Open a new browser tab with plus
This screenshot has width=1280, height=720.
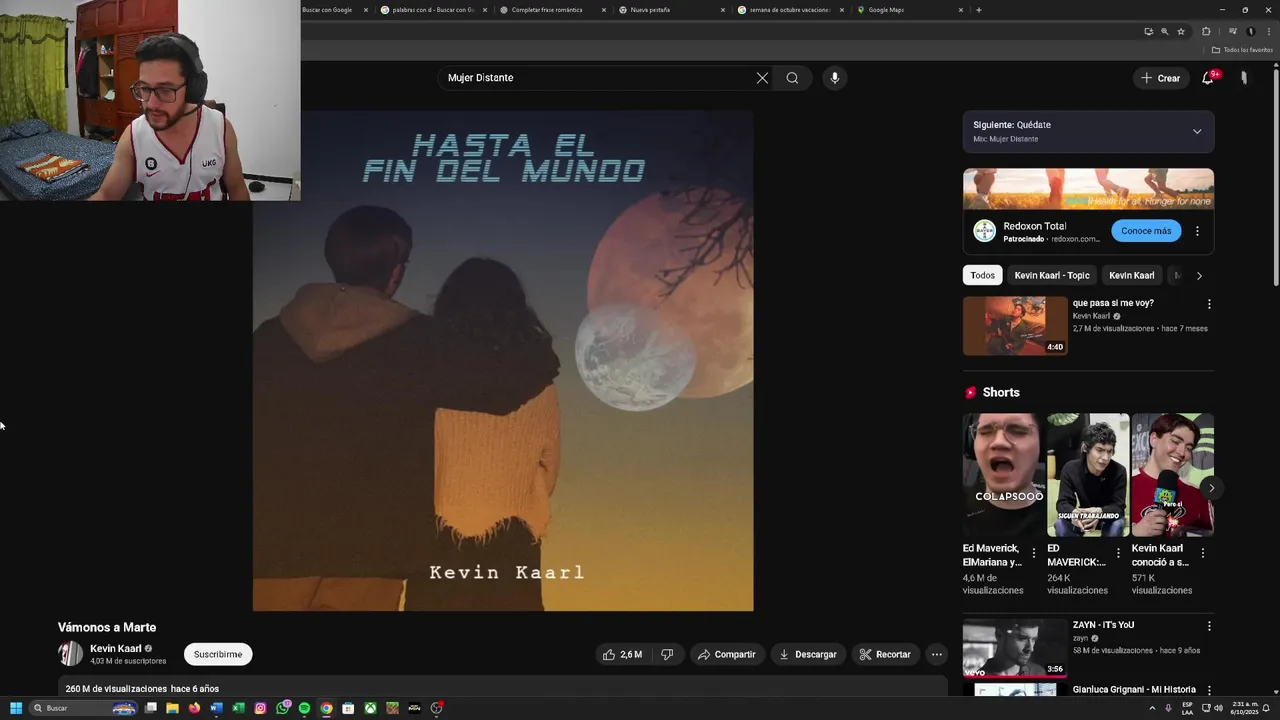coord(978,10)
